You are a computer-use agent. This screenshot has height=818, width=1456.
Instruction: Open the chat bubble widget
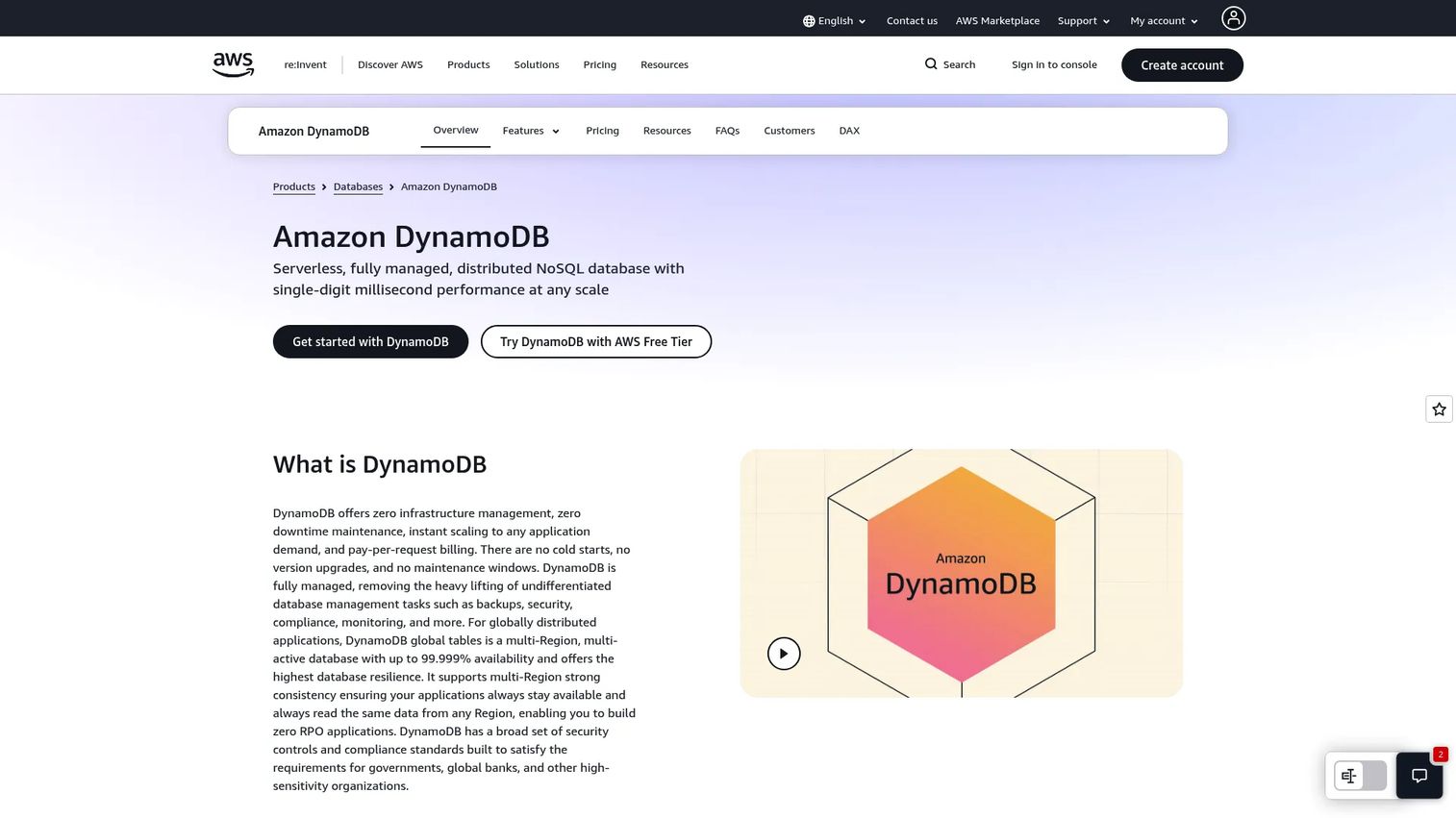pyautogui.click(x=1419, y=776)
